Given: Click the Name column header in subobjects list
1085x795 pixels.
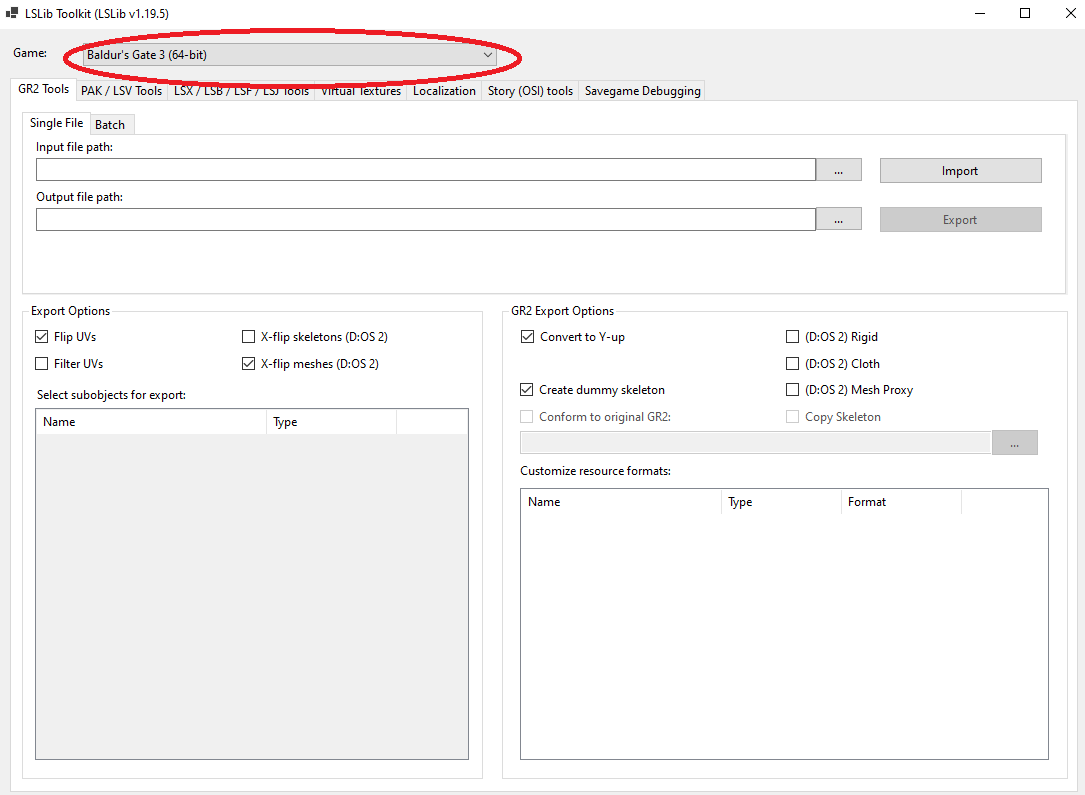Looking at the screenshot, I should click(151, 422).
